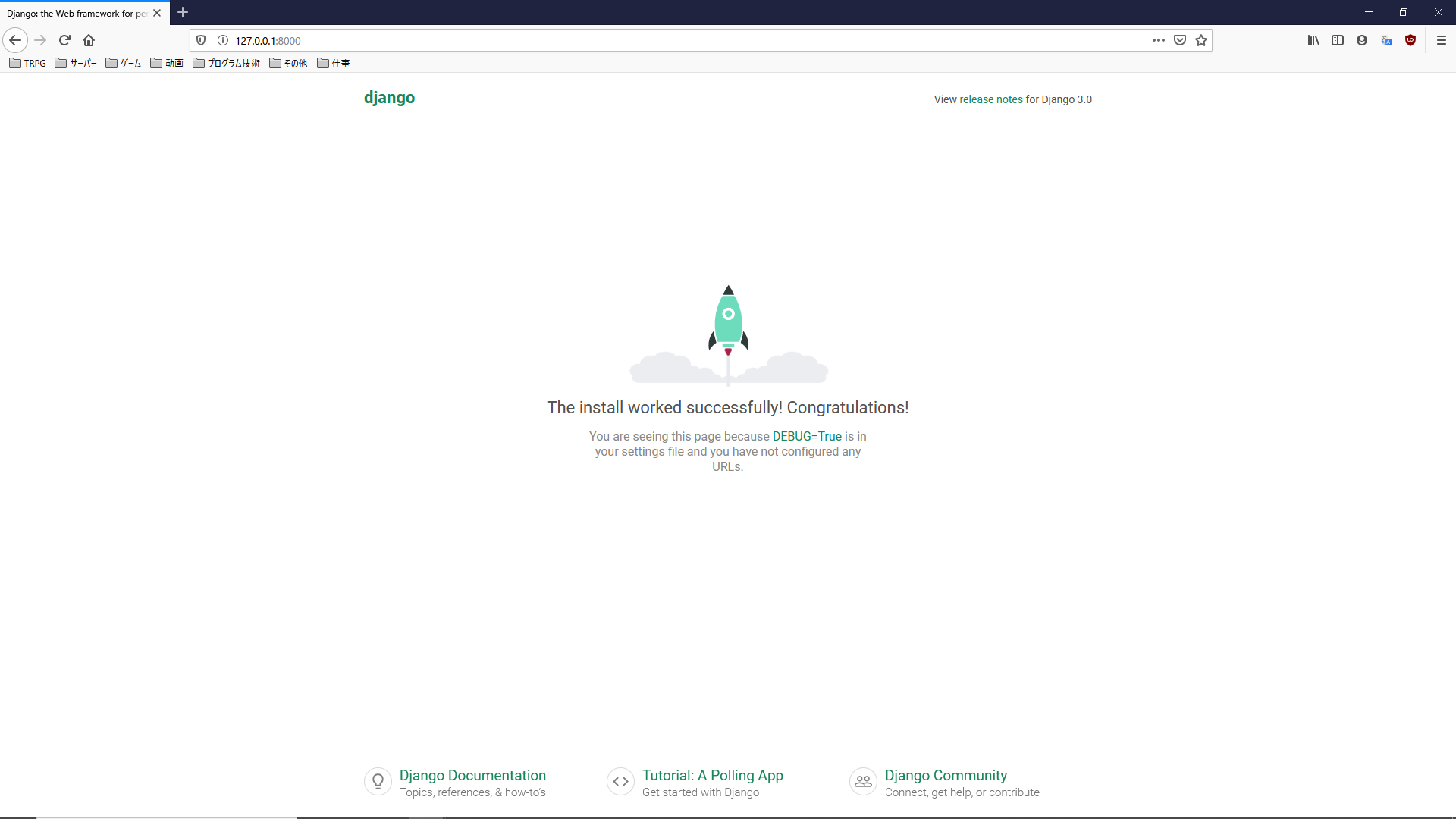Expand the TRPG bookmarks folder
Viewport: 1456px width, 819px height.
[x=28, y=63]
